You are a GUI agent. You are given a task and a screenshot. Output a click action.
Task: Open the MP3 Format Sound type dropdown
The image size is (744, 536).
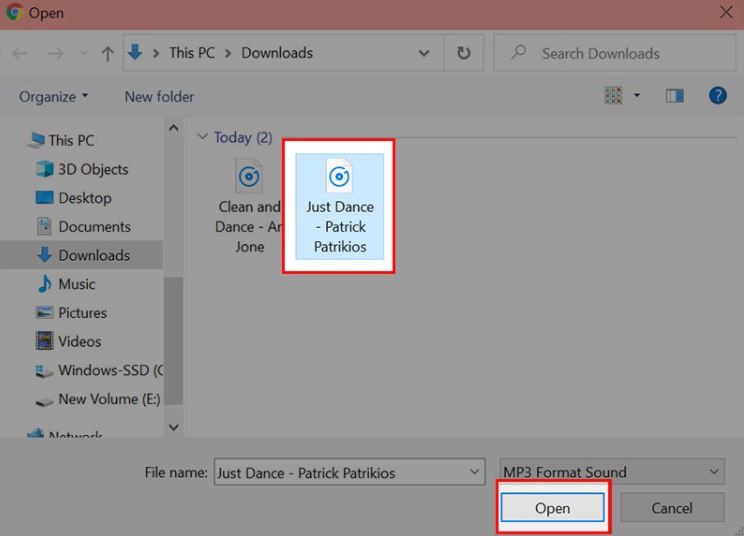[x=612, y=471]
